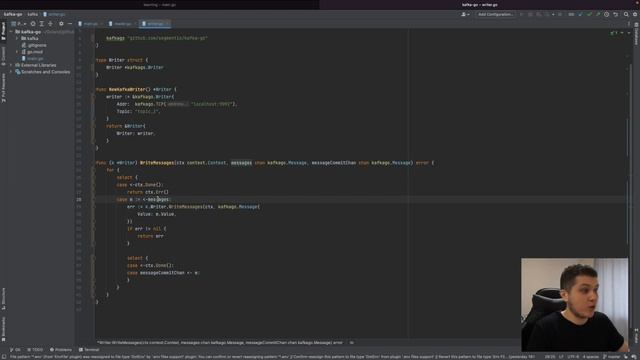Open TODO tool window at bottom
640x360 pixels.
(x=35, y=350)
